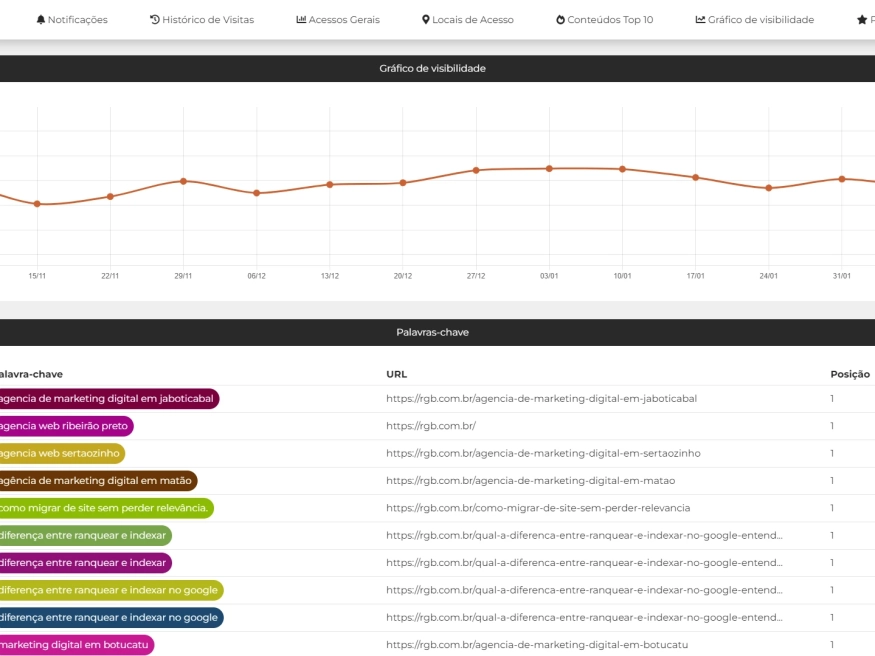Click the line chart icon beside Gráfico de visibilidade

700,20
